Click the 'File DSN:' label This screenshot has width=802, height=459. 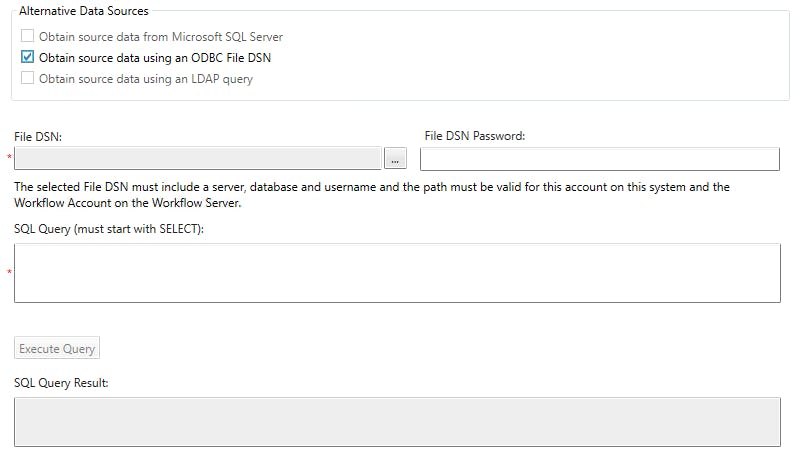click(x=39, y=136)
